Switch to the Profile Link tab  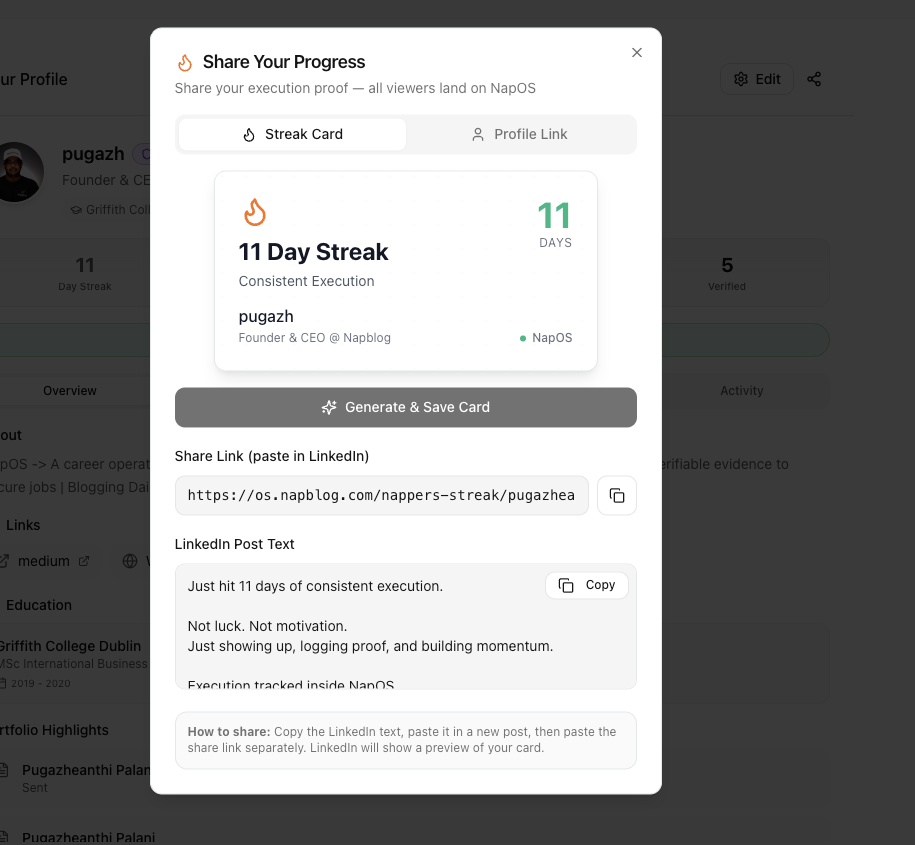520,134
